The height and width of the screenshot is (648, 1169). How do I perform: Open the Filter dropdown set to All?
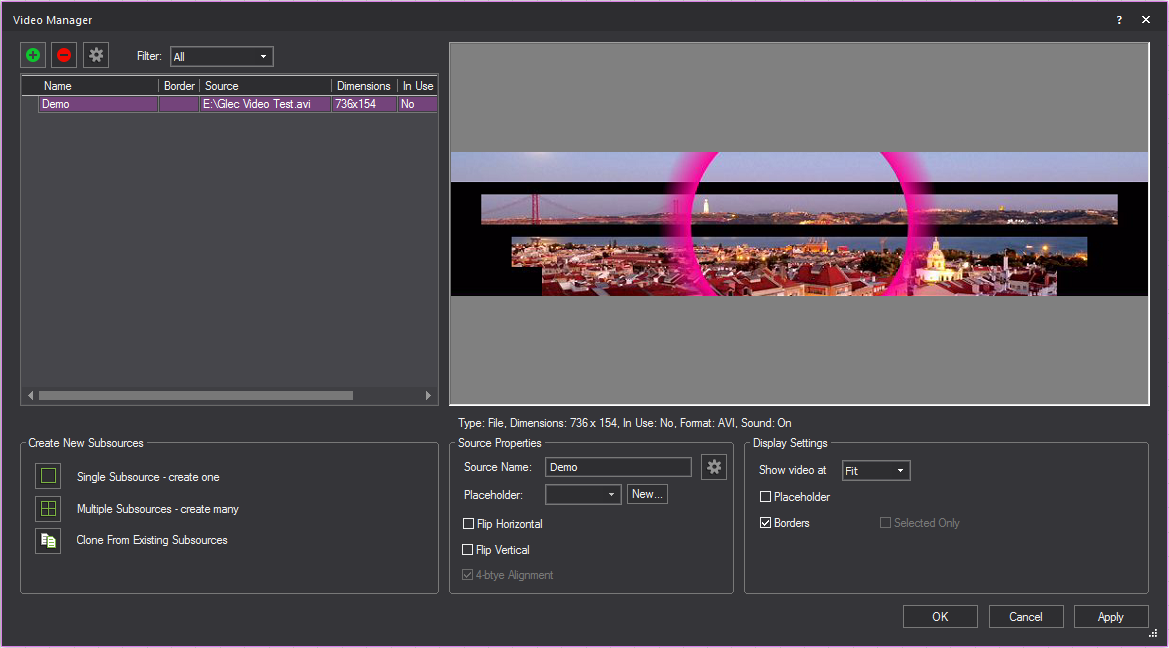[x=221, y=57]
